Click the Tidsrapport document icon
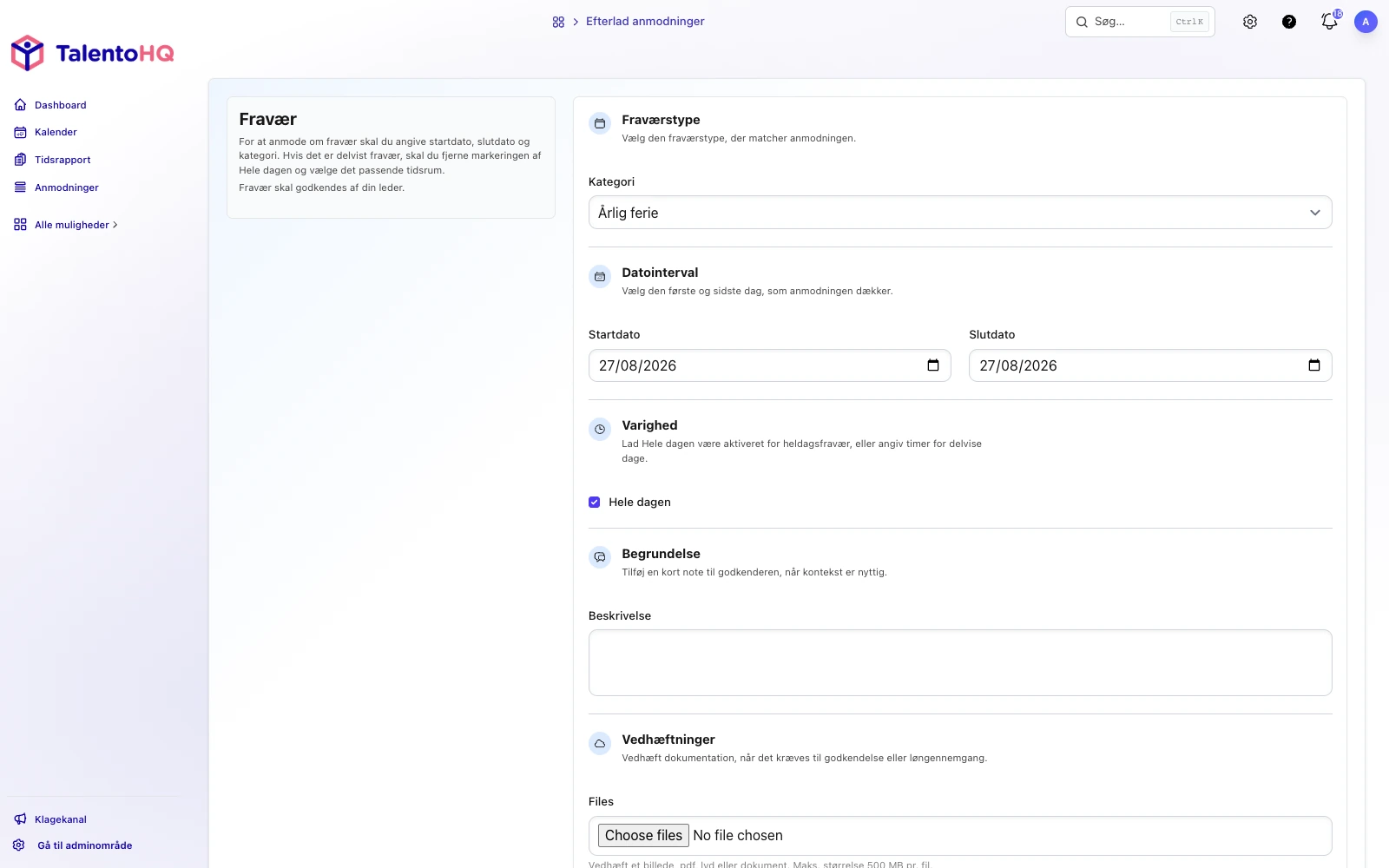 pos(20,160)
